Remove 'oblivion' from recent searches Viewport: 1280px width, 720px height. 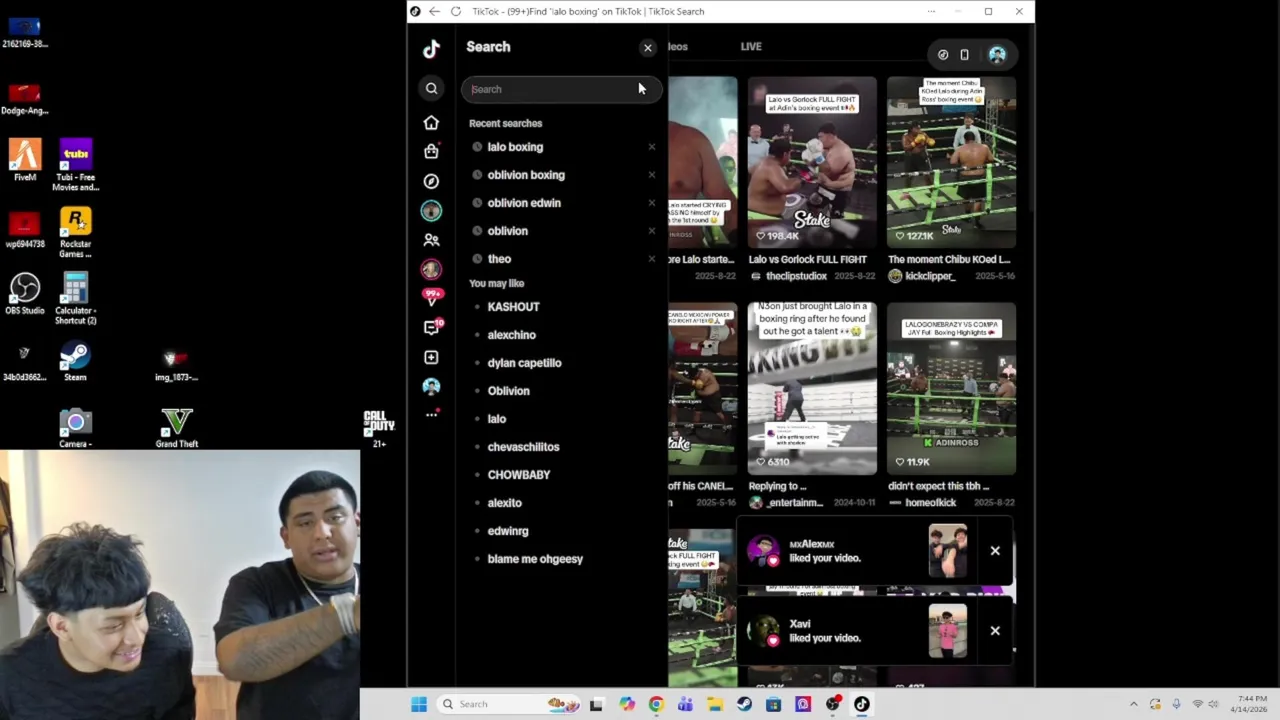tap(651, 231)
